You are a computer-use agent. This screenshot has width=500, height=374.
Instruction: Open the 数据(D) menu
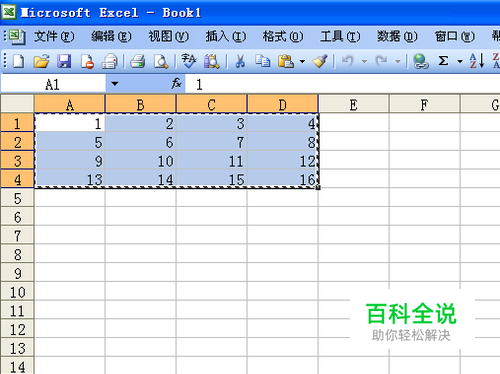coord(397,36)
